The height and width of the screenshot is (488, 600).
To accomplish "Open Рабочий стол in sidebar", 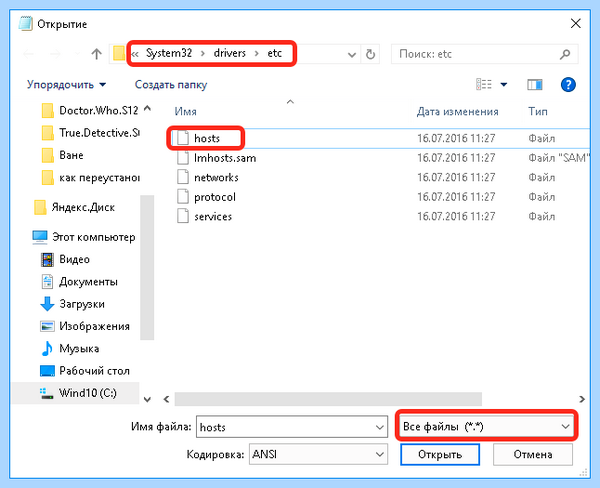I will click(85, 371).
